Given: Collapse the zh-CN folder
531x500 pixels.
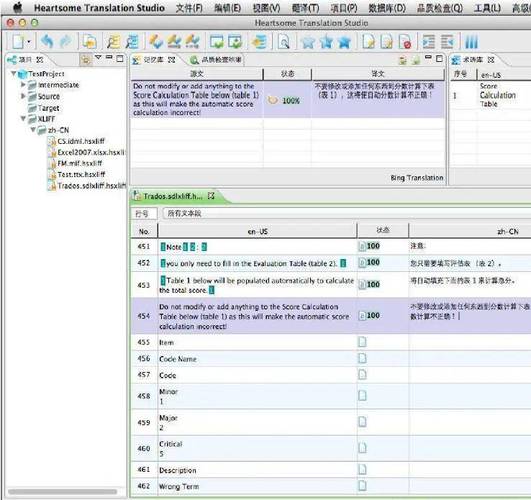Looking at the screenshot, I should (33, 130).
